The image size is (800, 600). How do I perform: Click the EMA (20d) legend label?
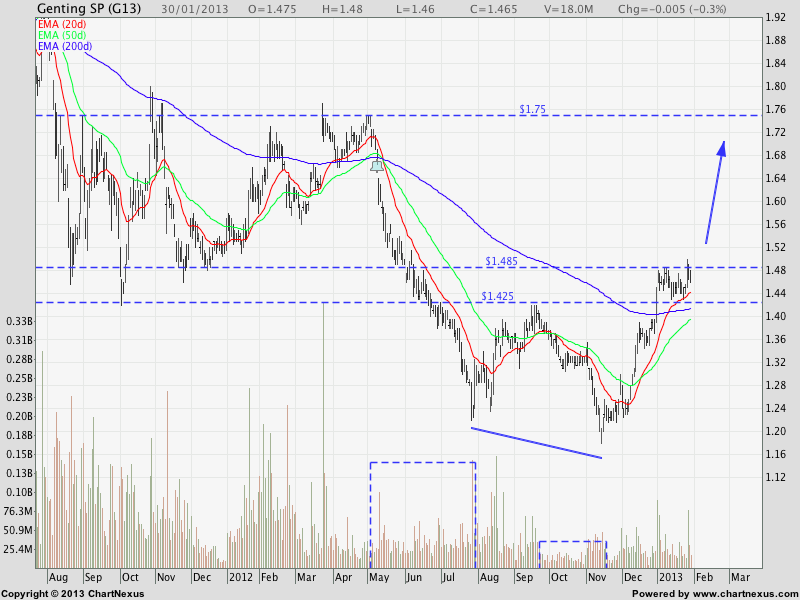coord(62,23)
